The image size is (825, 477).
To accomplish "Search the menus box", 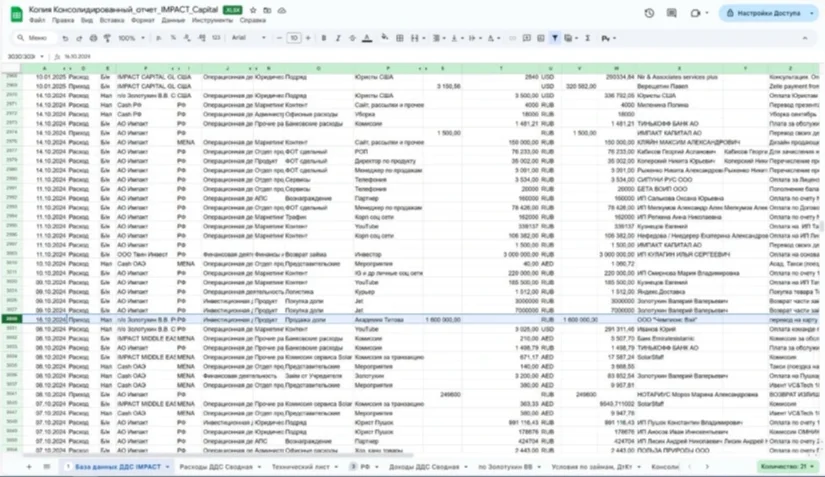I will 33,38.
